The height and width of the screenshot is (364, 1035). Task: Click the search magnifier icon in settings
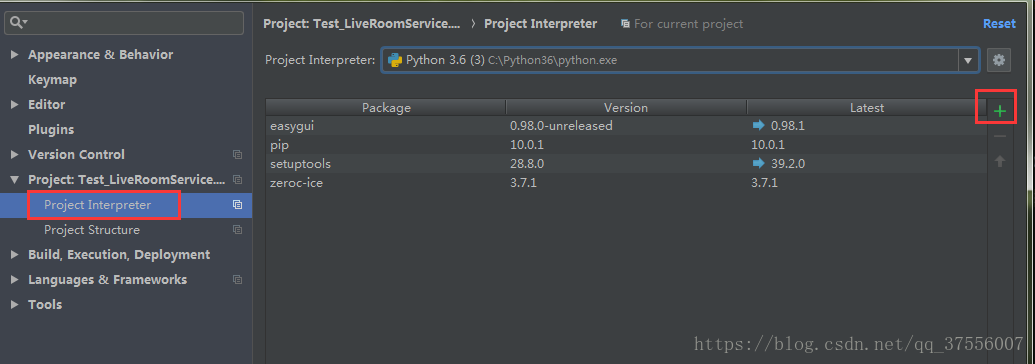16,22
